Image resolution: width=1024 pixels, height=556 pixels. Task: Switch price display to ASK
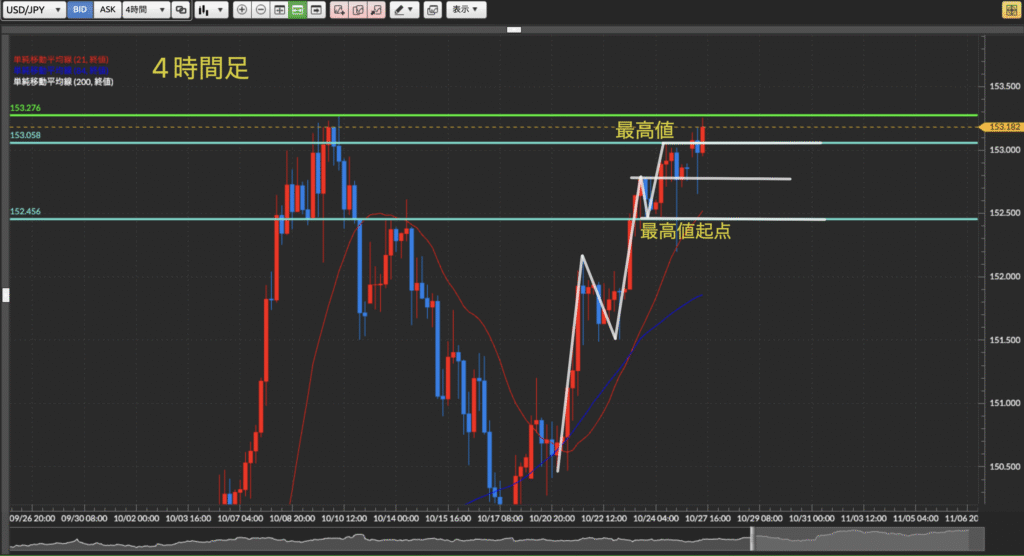107,9
